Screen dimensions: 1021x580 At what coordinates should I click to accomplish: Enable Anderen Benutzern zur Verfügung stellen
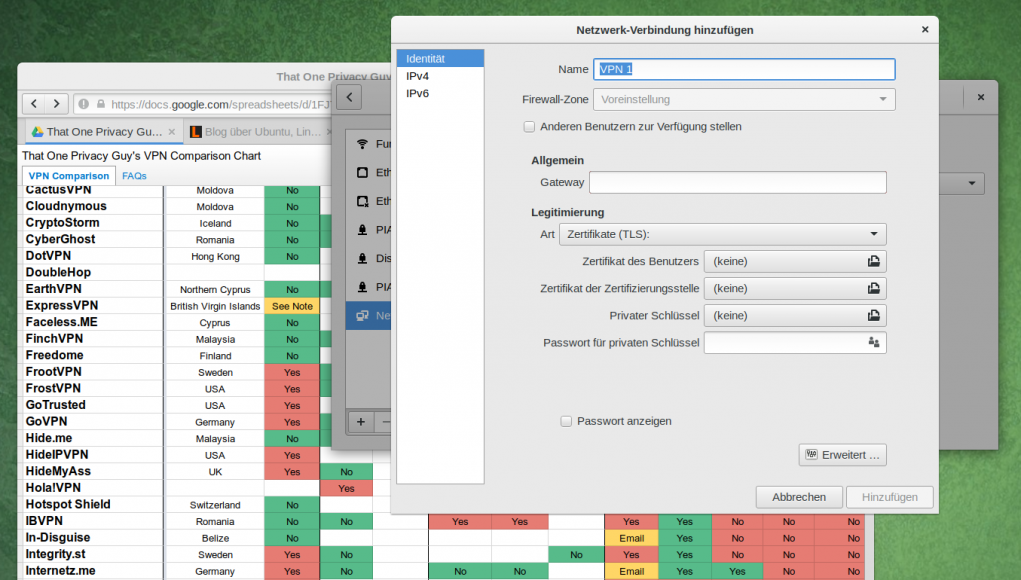point(529,127)
